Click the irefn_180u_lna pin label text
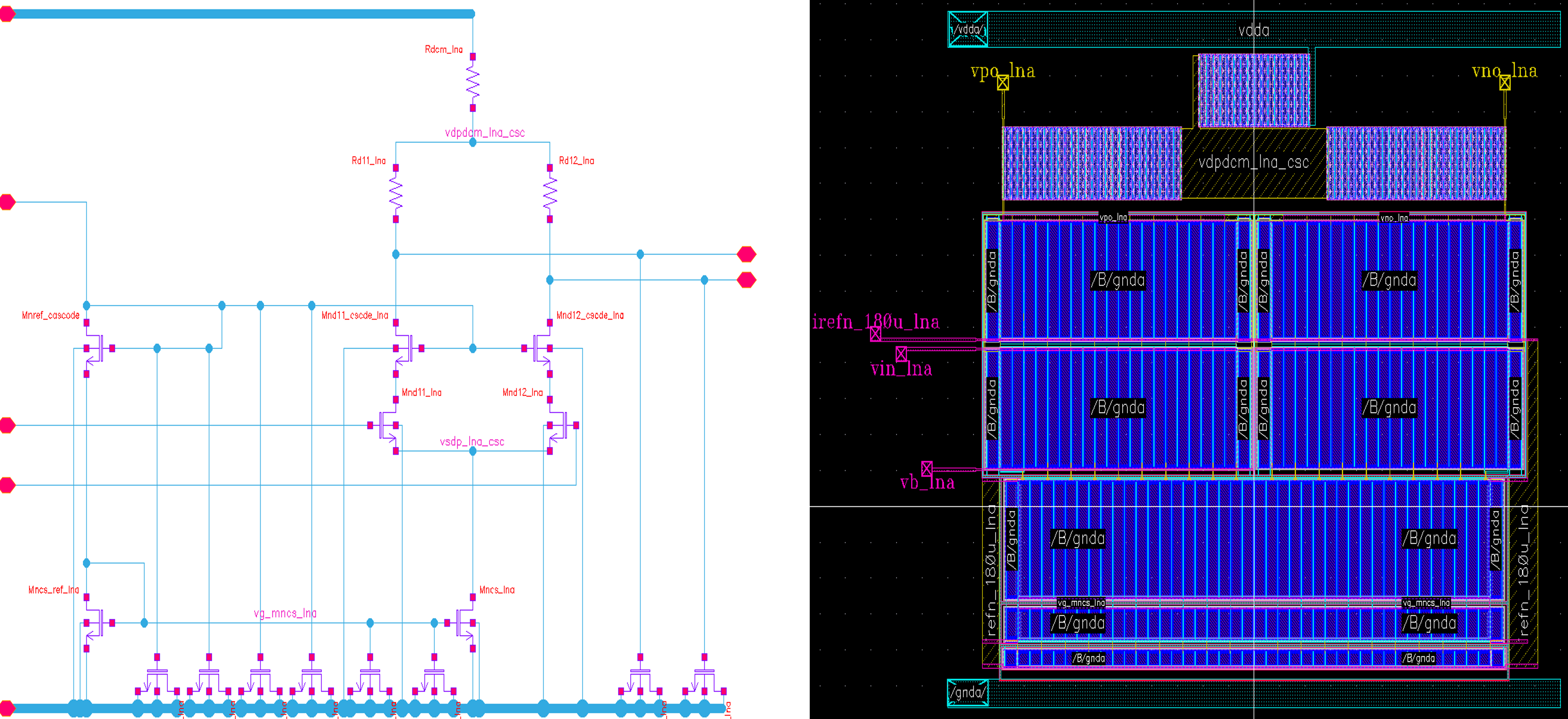The image size is (1568, 719). (875, 321)
